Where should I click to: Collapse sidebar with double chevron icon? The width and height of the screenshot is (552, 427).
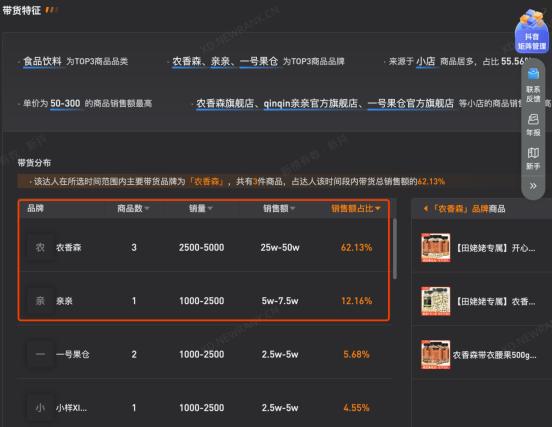coord(533,186)
